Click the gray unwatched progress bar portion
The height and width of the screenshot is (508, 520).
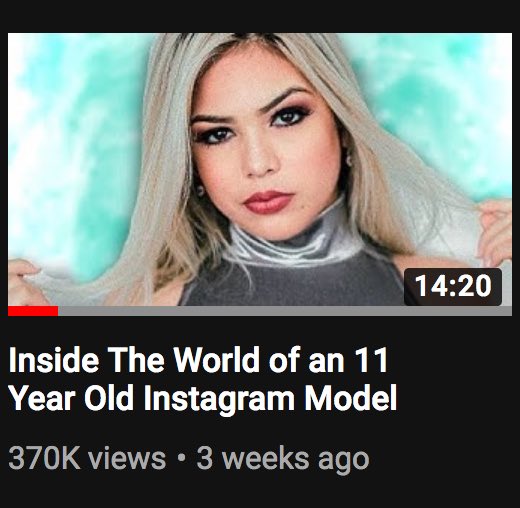coord(285,311)
